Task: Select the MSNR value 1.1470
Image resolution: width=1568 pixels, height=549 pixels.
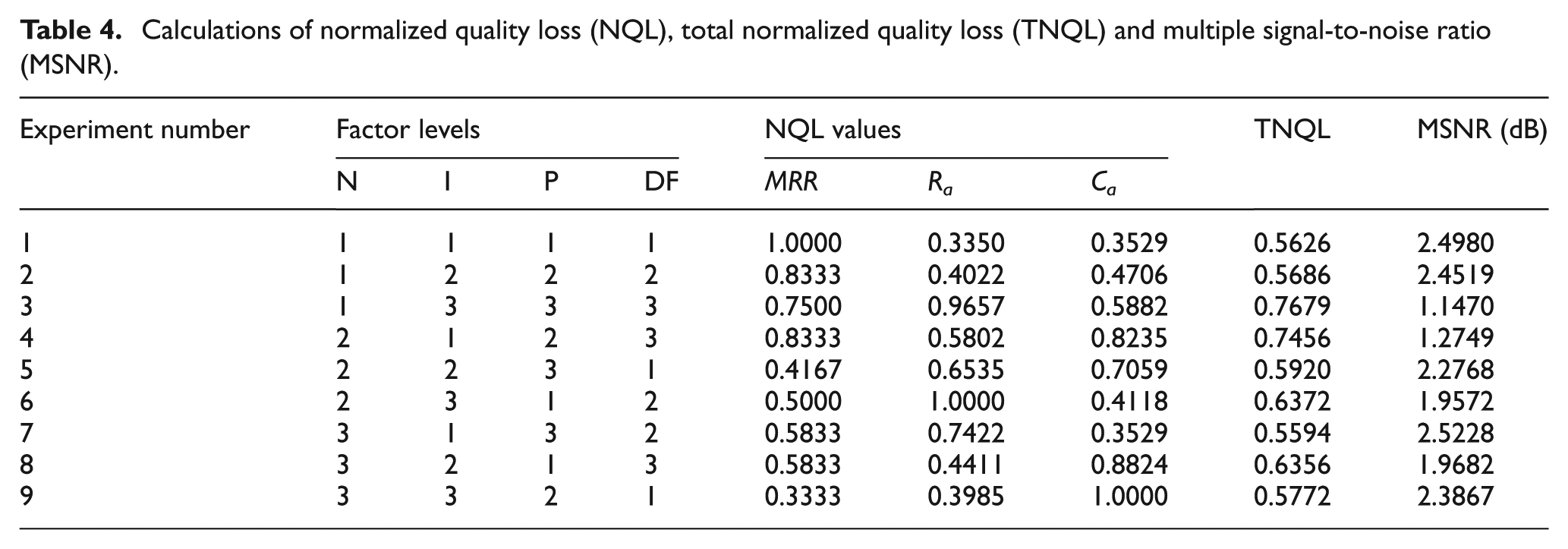Action: (1455, 306)
